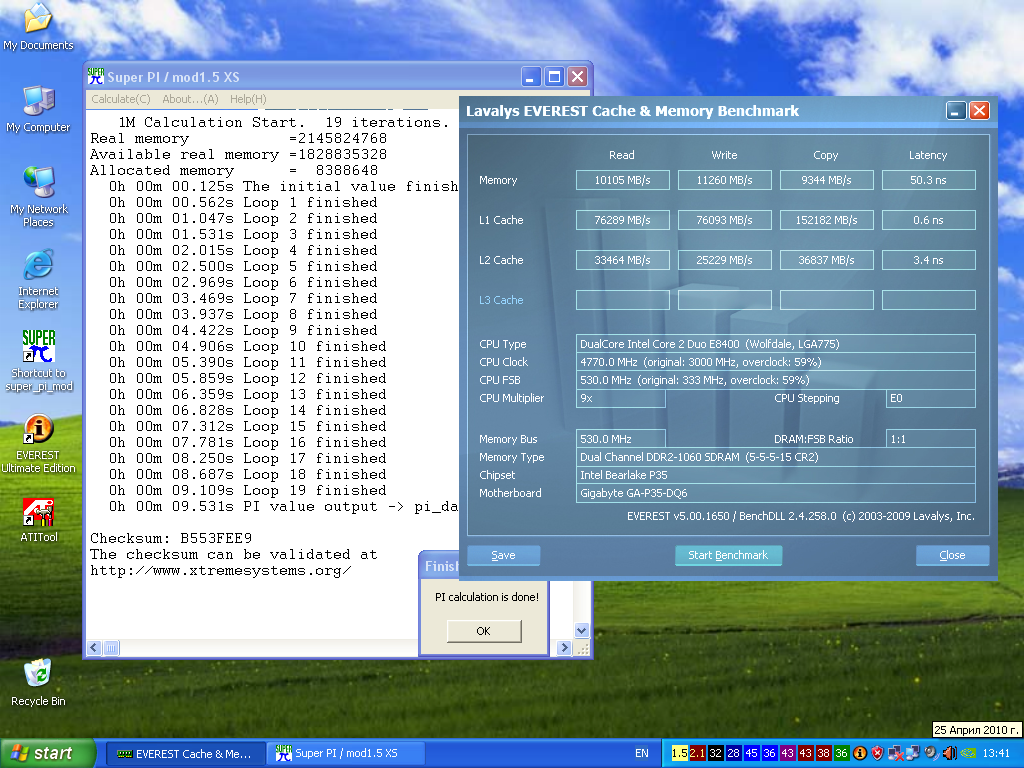Click the Super PI horizontal scrollbar left arrow
The width and height of the screenshot is (1024, 768).
pos(94,648)
